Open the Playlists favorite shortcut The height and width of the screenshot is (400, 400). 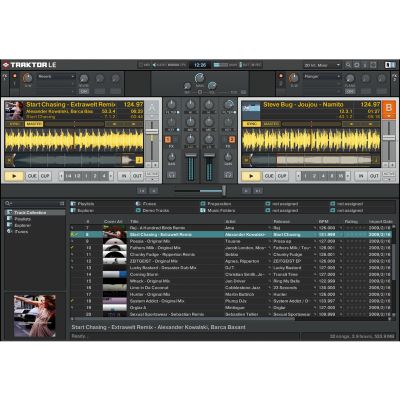82,204
